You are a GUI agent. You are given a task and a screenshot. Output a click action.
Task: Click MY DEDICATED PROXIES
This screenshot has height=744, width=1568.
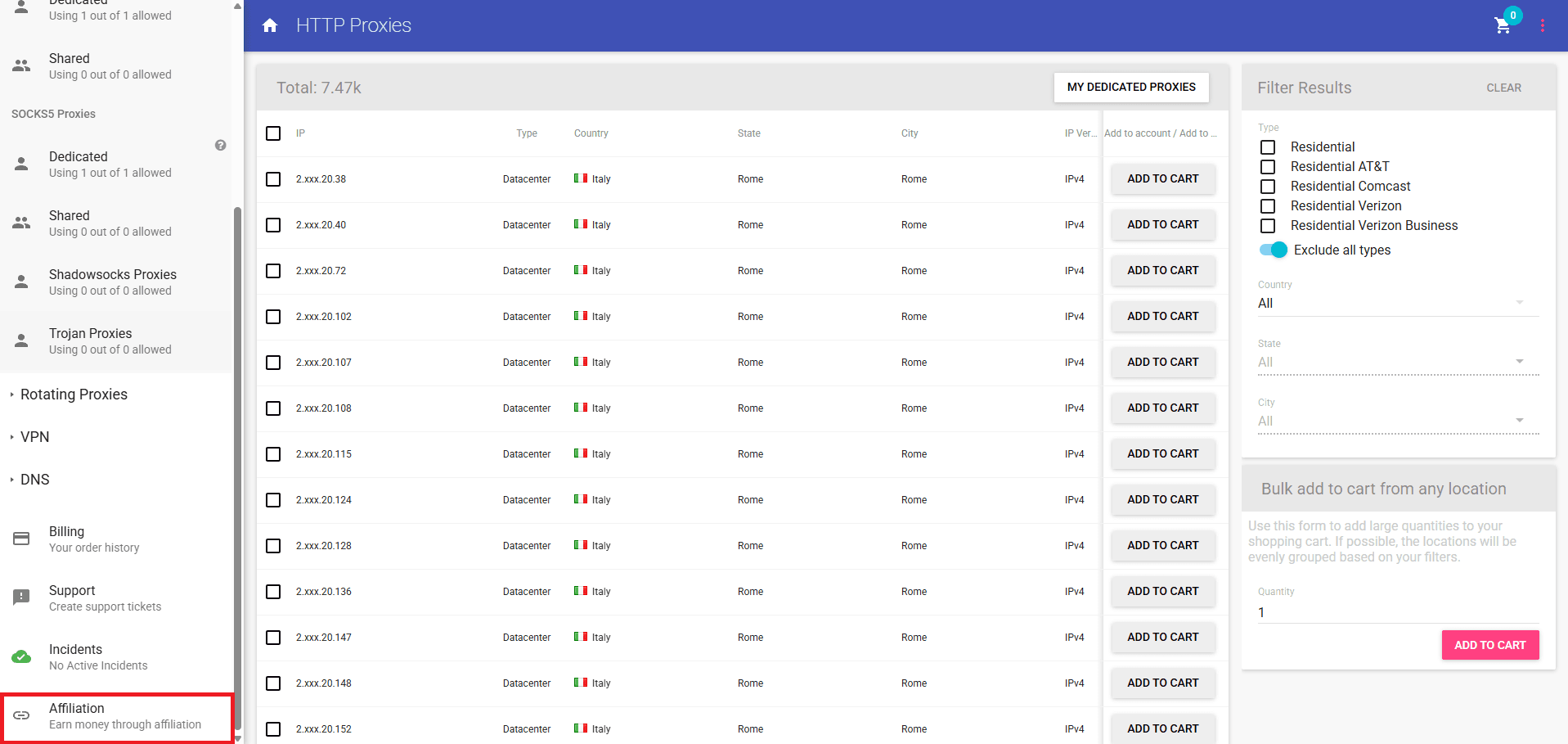coord(1130,87)
